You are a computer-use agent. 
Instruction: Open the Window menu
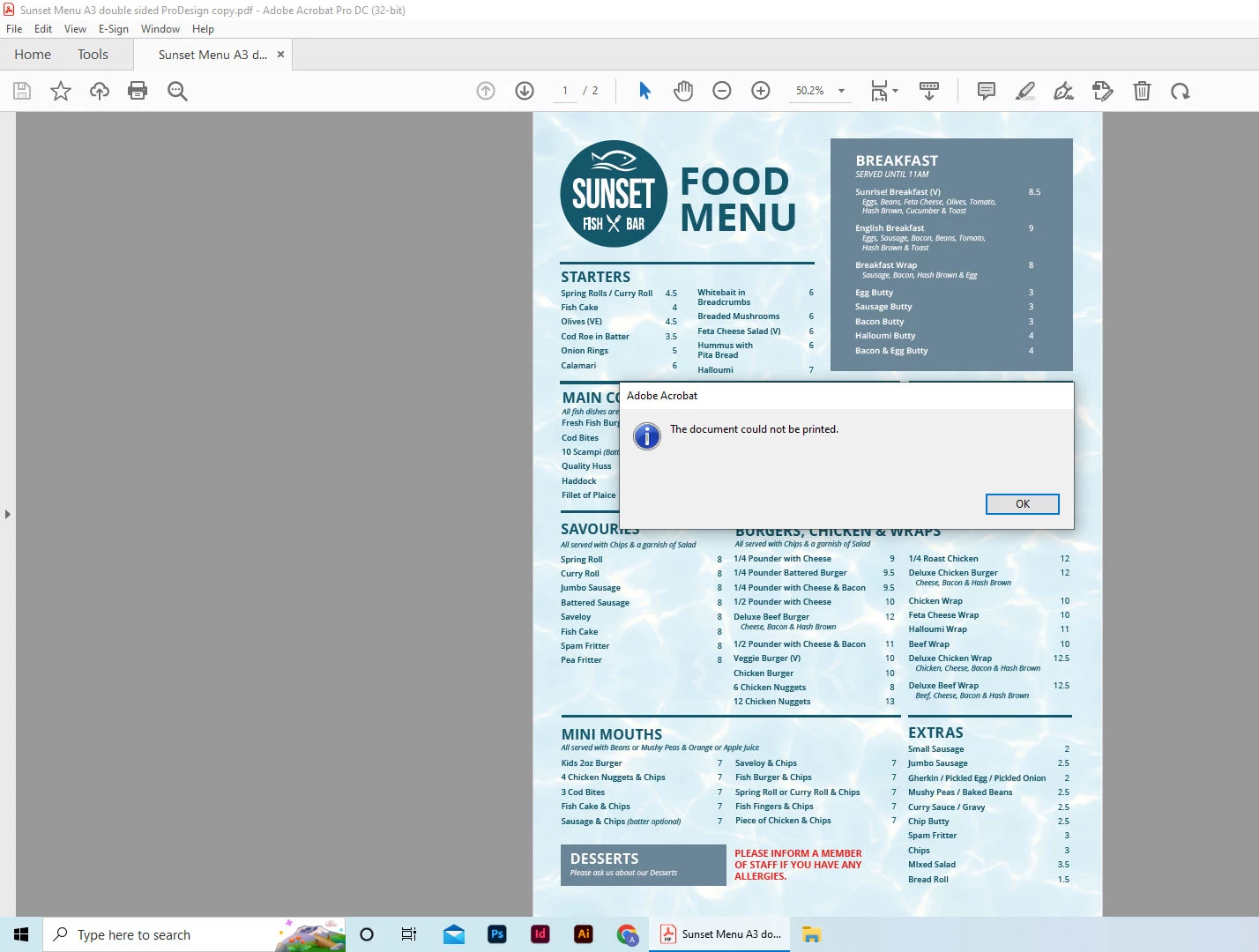click(160, 29)
